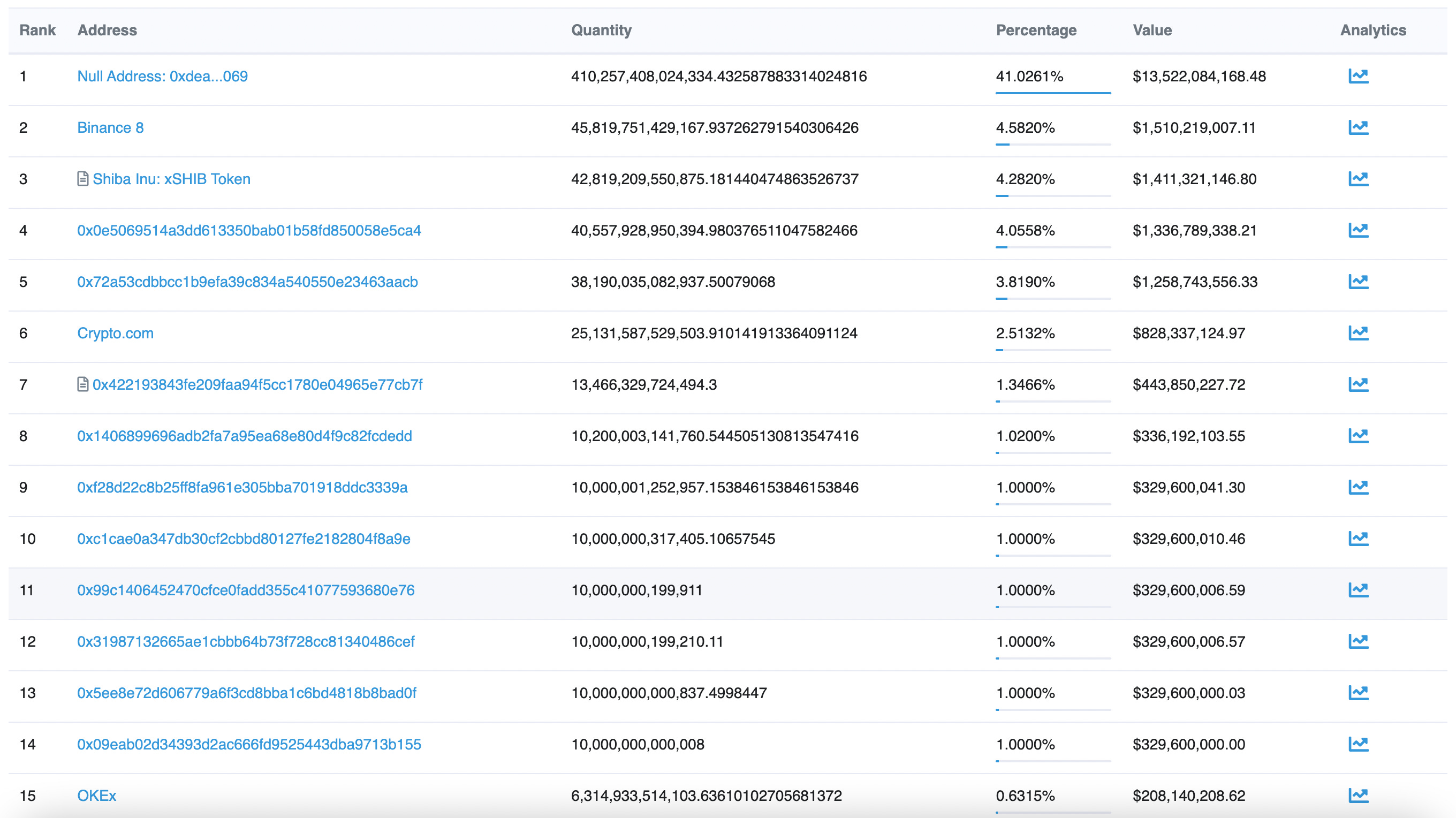Screen dimensions: 1456x818
Task: Click the Quantity column header
Action: (601, 31)
